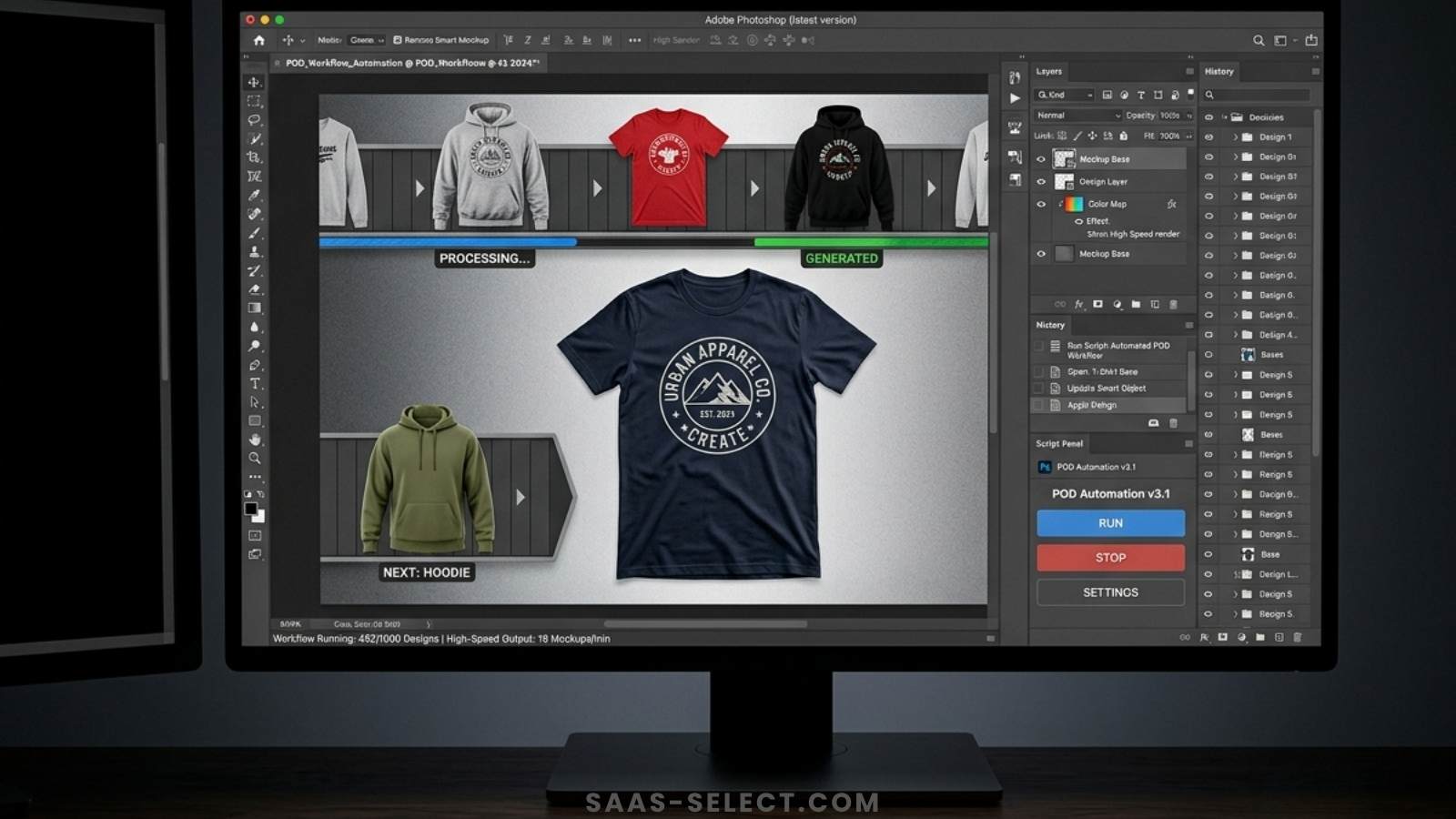
Task: Select the Type tool
Action: tap(255, 383)
